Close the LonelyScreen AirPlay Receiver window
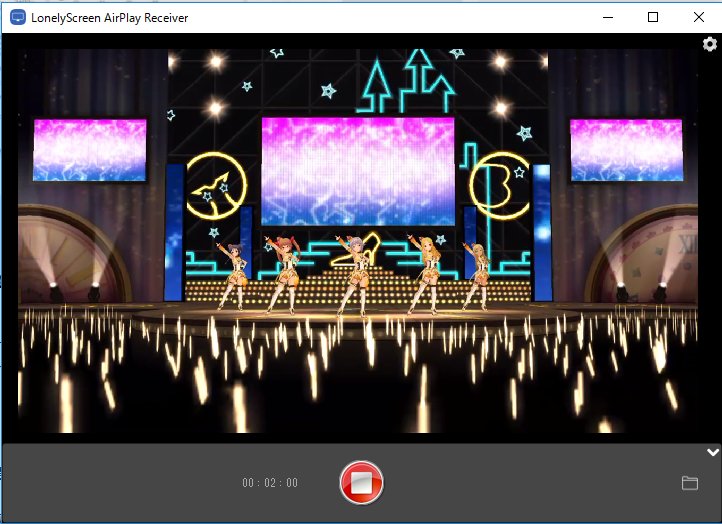The image size is (722, 524). click(x=699, y=17)
